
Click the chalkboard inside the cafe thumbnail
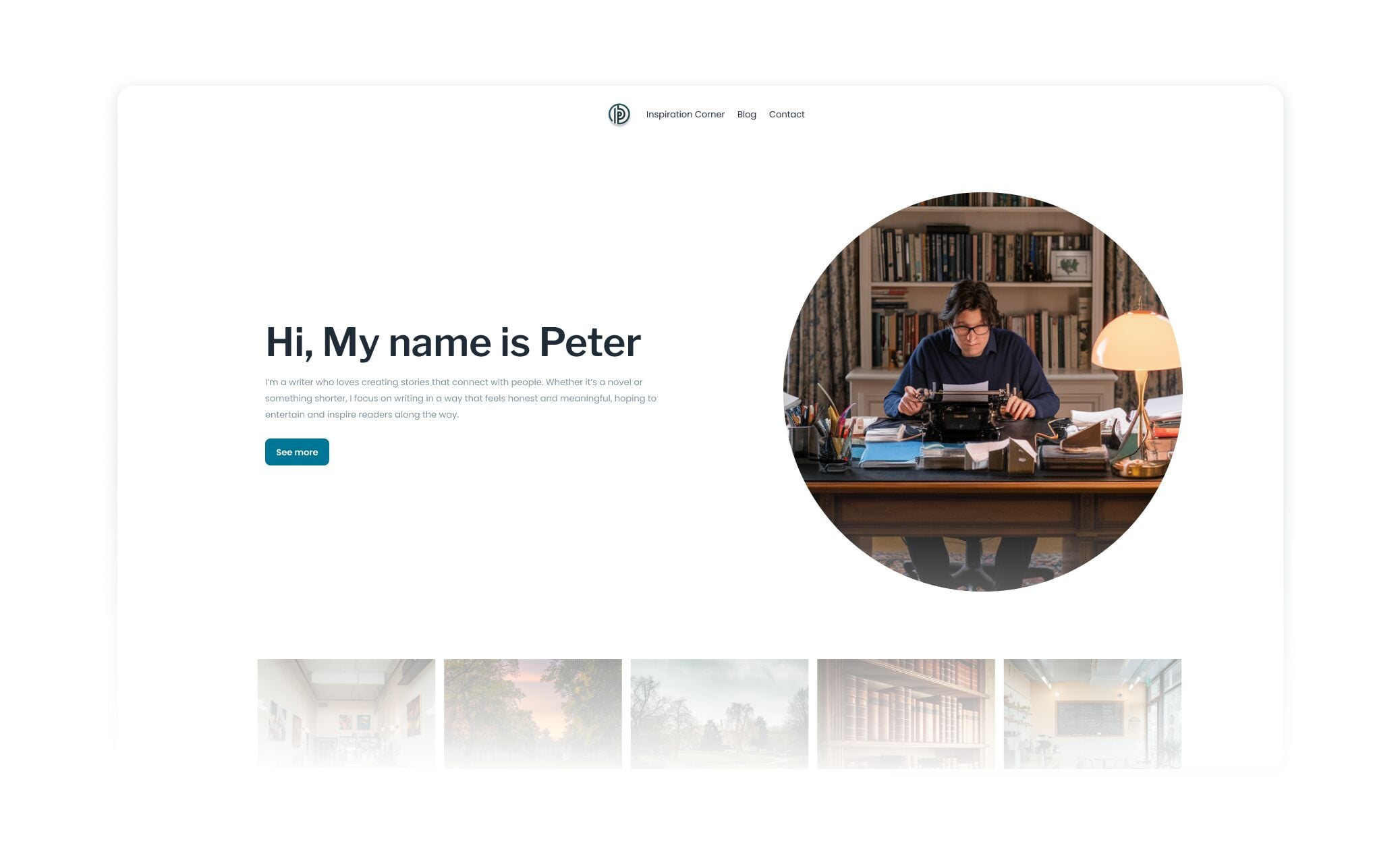(x=1089, y=718)
